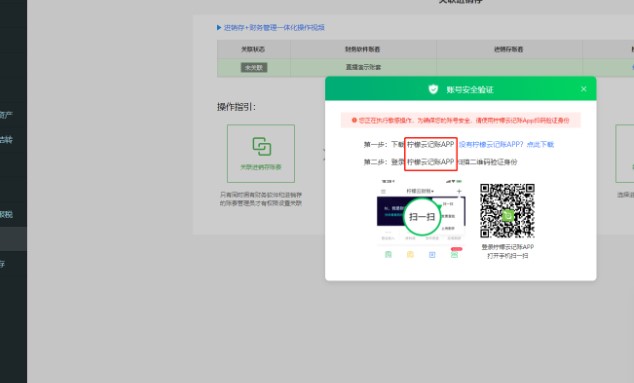634x383 pixels.
Task: Open the 点此下载 app download link
Action: [540, 144]
